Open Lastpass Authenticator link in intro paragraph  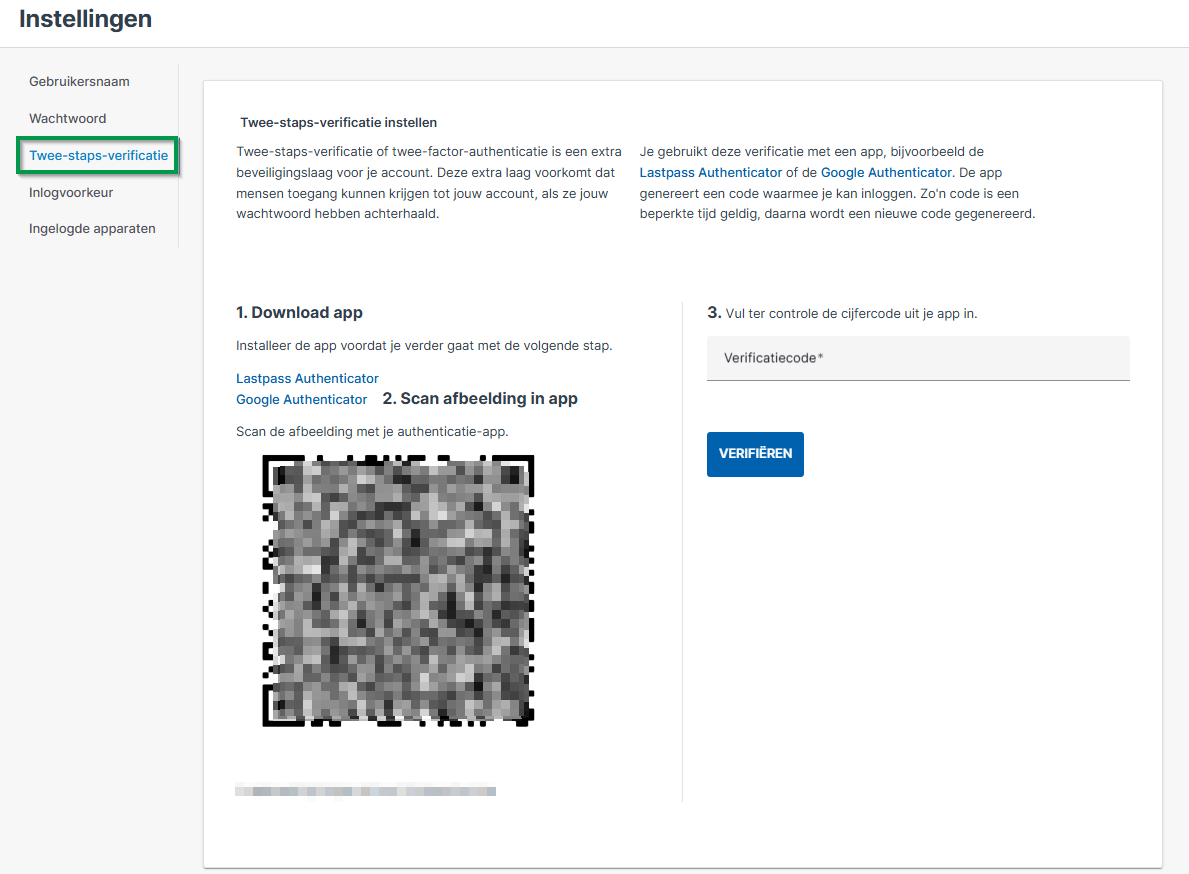tap(710, 173)
